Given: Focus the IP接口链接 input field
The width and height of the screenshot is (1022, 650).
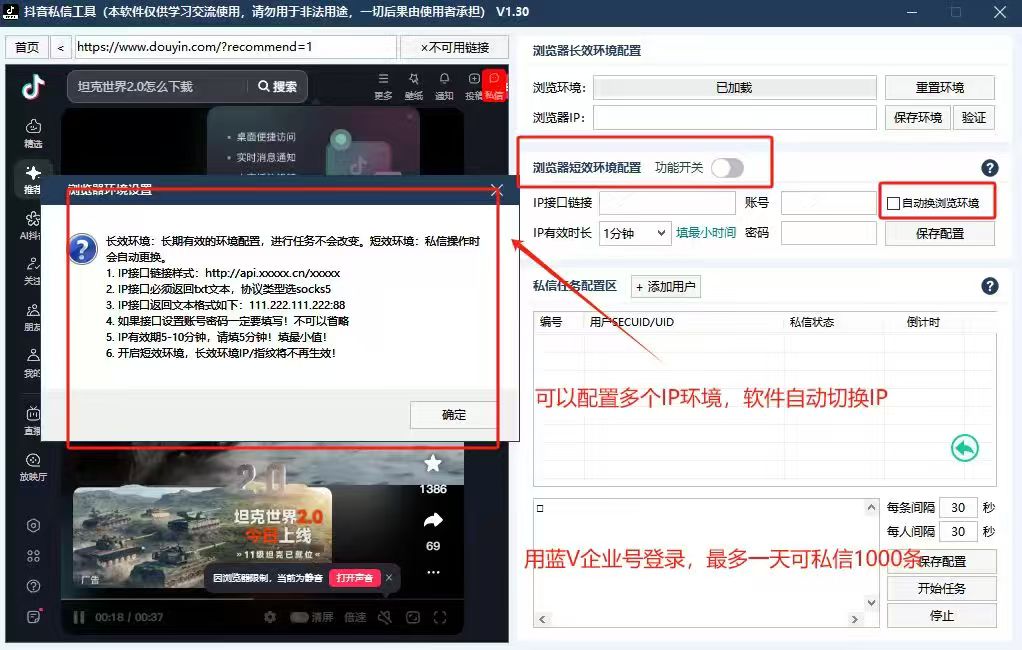Looking at the screenshot, I should point(667,203).
